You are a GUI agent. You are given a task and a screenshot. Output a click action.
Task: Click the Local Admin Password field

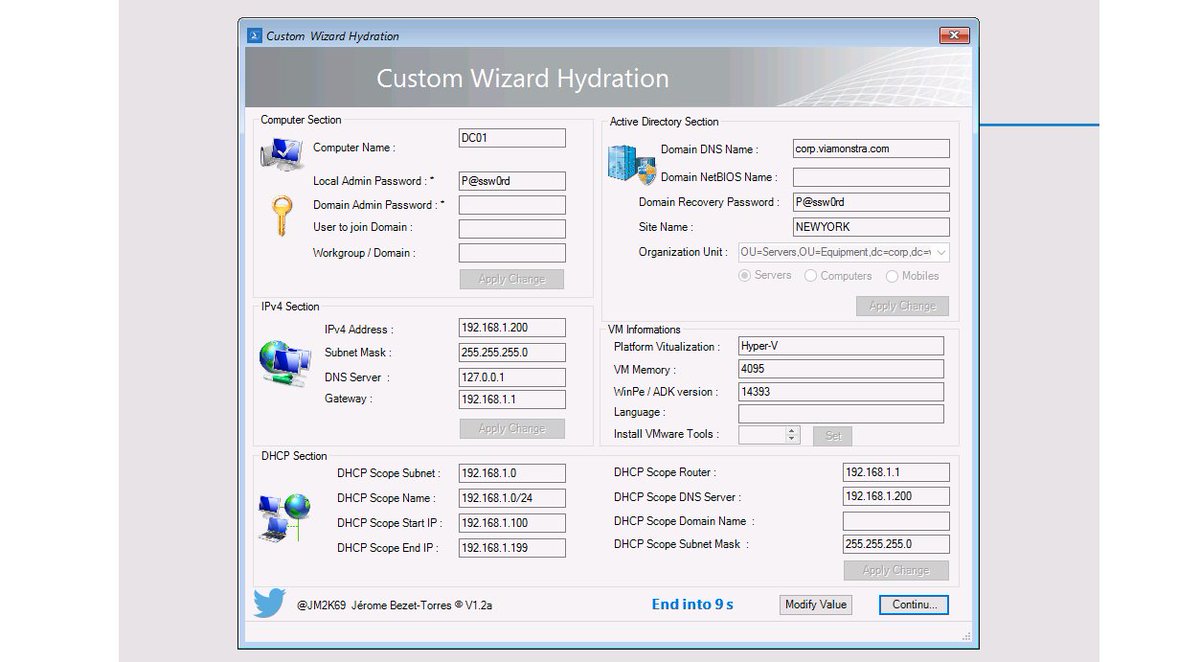[512, 181]
